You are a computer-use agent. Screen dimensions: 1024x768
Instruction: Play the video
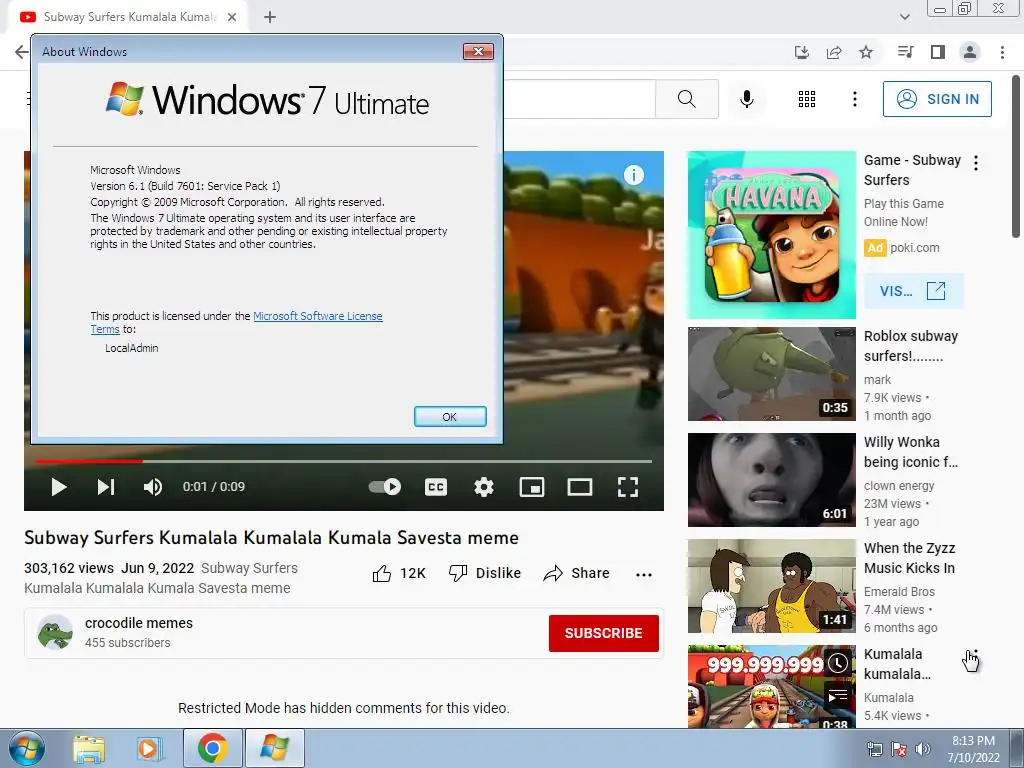(59, 487)
